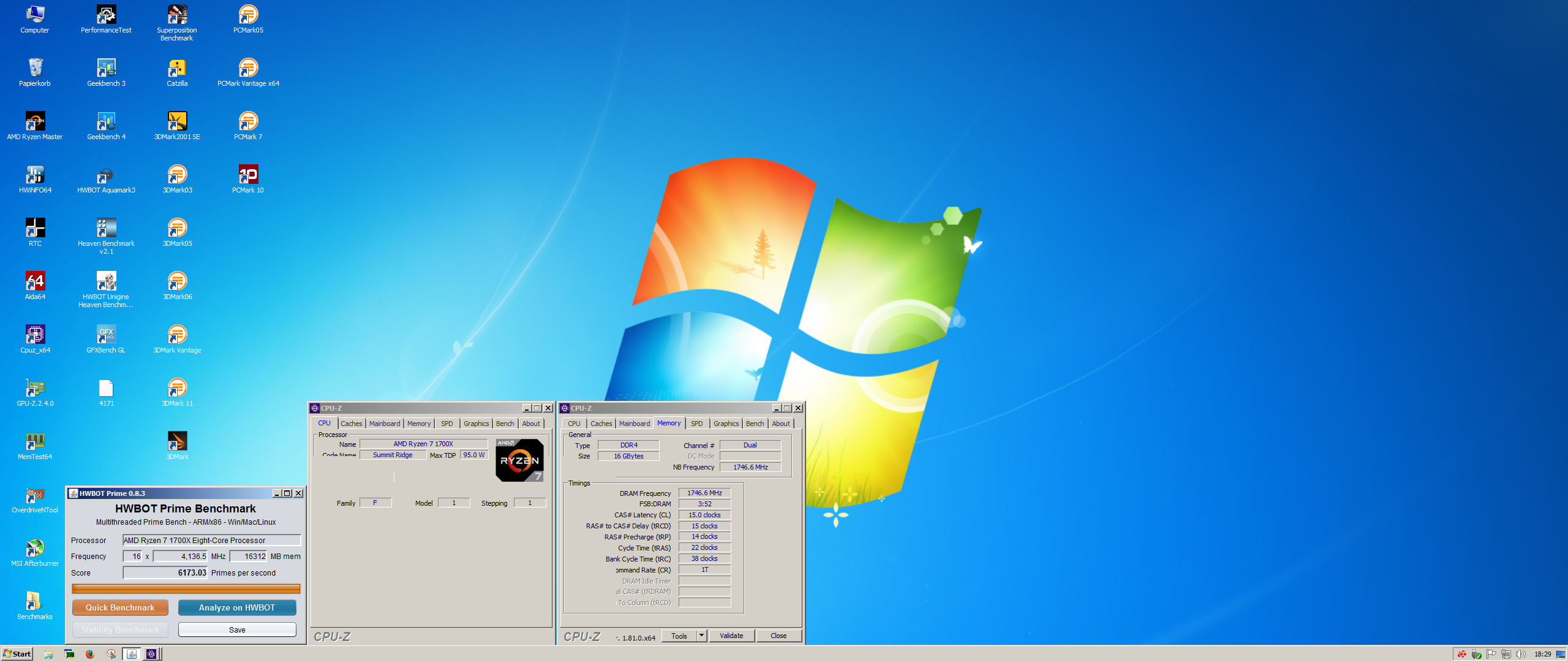This screenshot has height=662, width=1568.
Task: Launch Geekbench 4 shortcut
Action: point(106,126)
